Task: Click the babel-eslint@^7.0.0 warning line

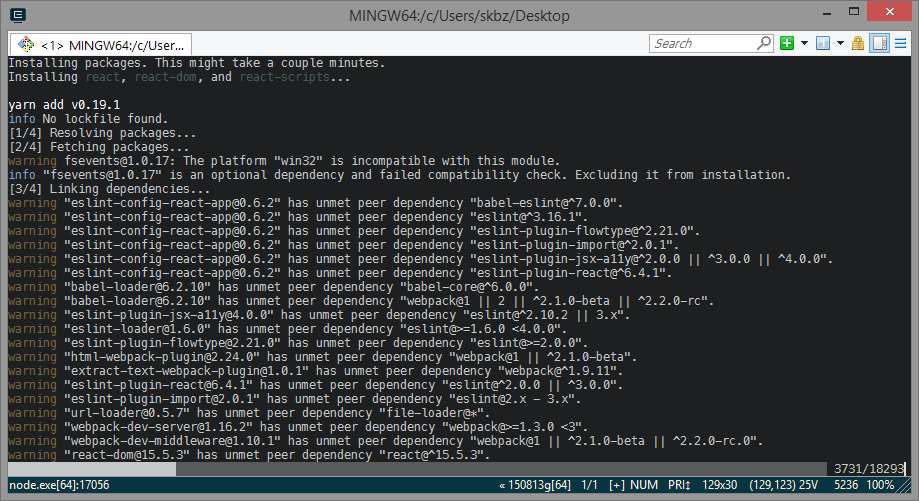Action: (x=315, y=203)
